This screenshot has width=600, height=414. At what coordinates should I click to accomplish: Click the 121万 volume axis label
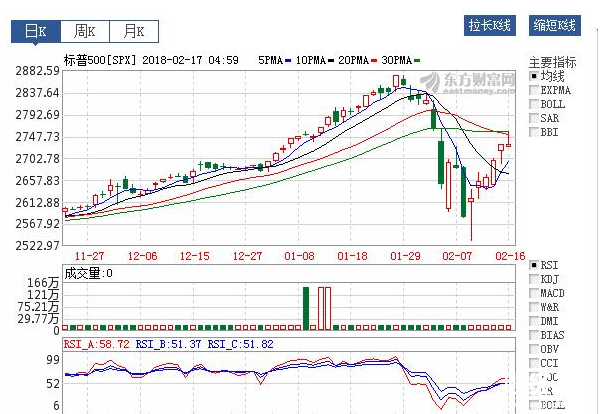tap(43, 295)
